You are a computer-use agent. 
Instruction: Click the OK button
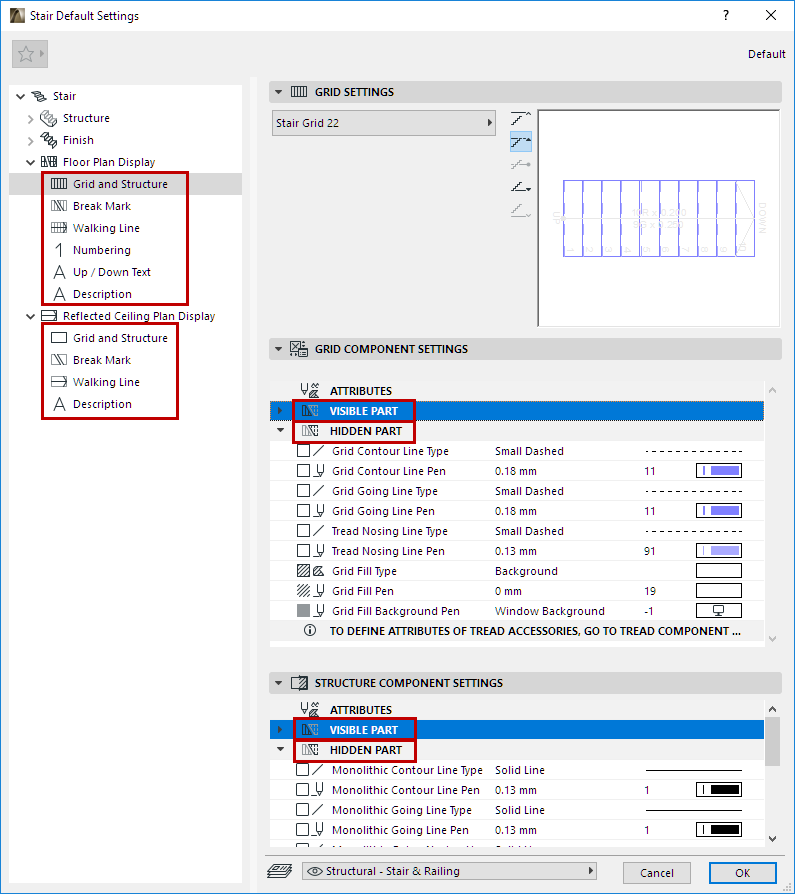tap(743, 872)
